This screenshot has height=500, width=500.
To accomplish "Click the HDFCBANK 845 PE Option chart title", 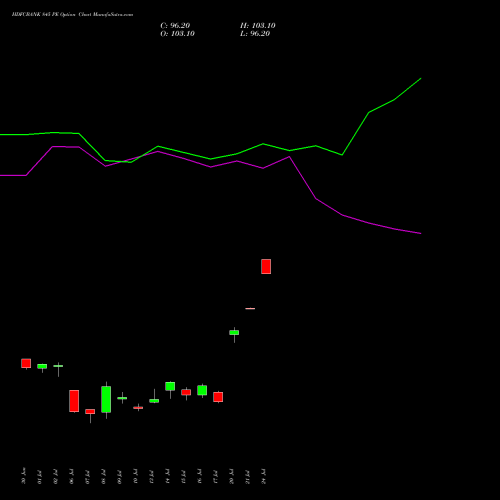I will pyautogui.click(x=72, y=14).
